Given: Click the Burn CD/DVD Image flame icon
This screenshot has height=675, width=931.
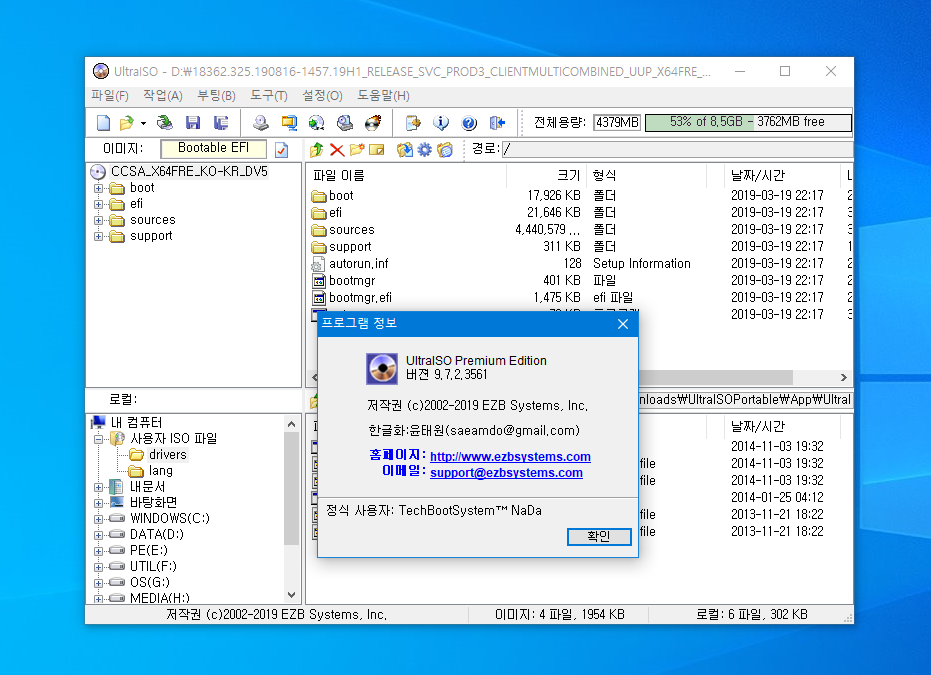Looking at the screenshot, I should click(373, 122).
